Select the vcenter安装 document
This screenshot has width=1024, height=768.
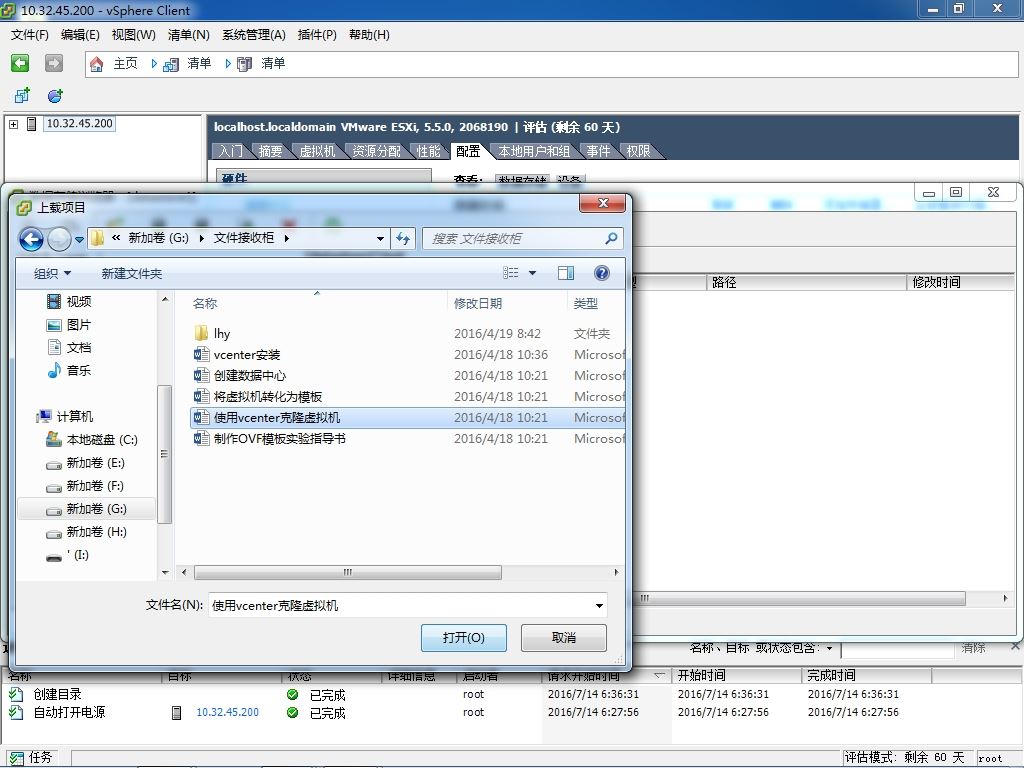237,355
